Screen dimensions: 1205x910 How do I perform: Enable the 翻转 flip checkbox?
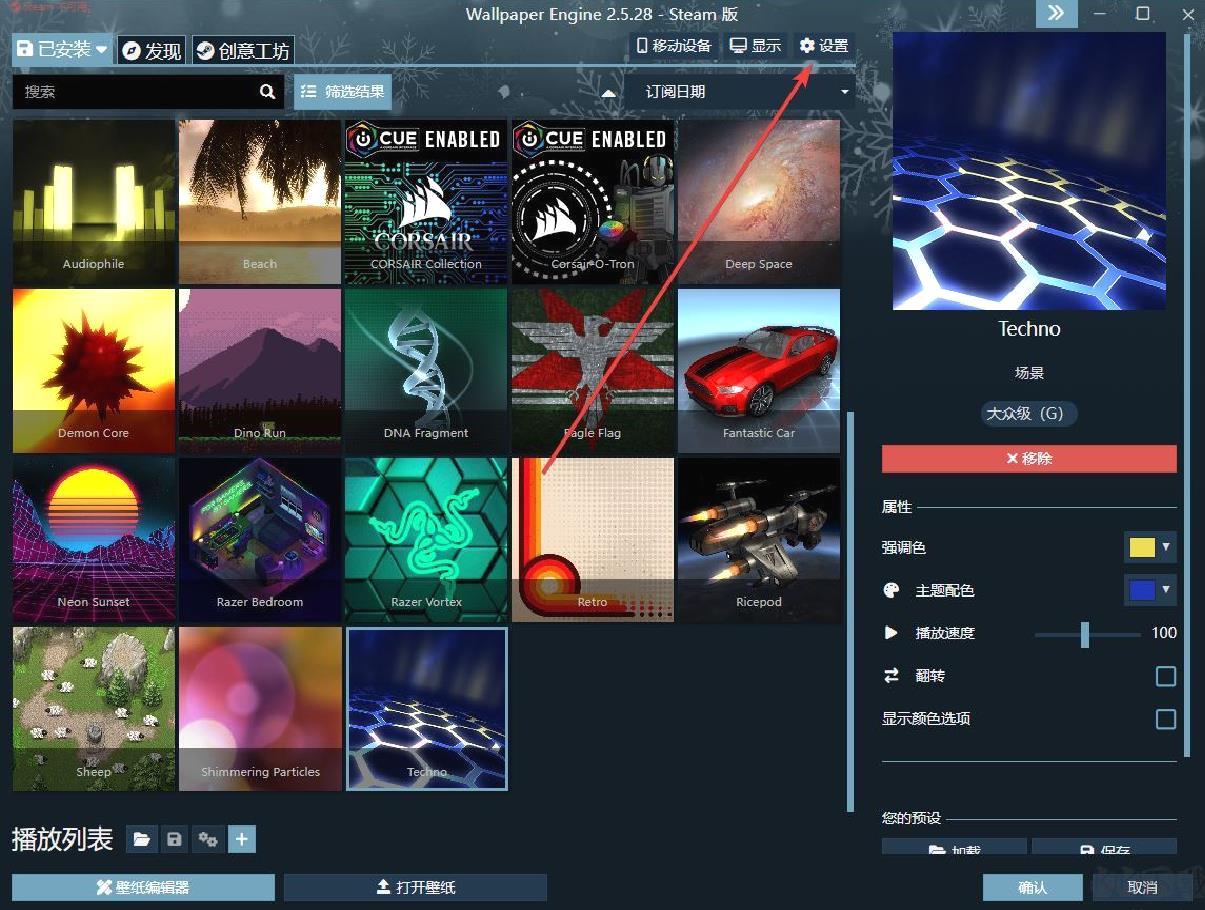coord(1166,677)
